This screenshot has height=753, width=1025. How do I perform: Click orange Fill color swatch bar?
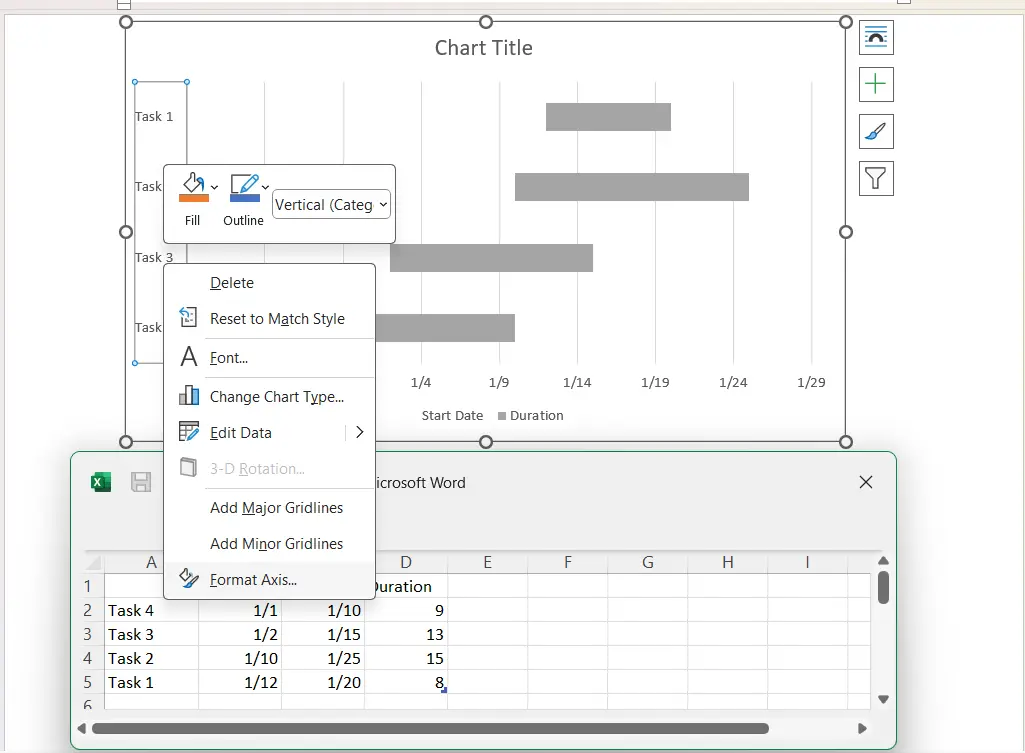pyautogui.click(x=194, y=198)
